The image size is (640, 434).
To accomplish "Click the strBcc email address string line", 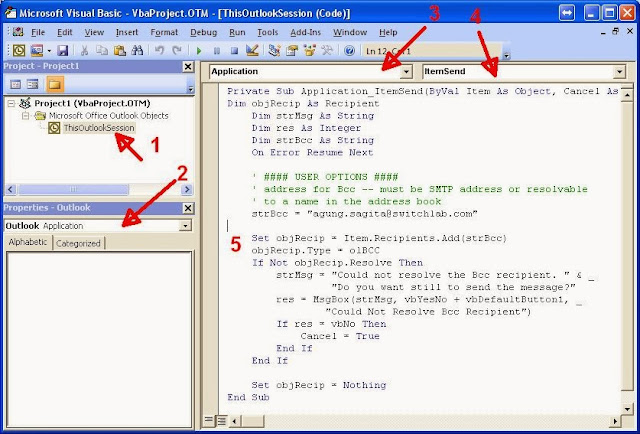I will pos(364,214).
